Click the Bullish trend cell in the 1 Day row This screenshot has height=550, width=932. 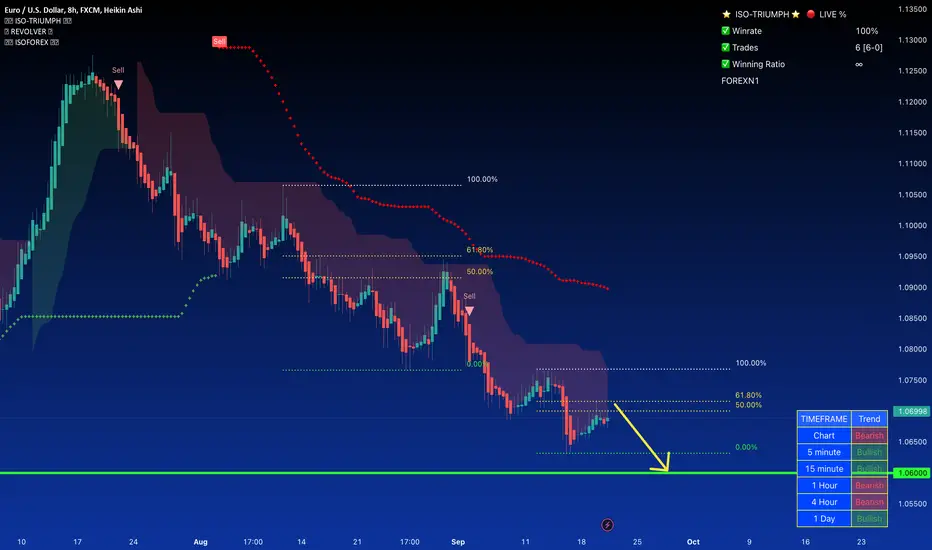click(x=869, y=518)
